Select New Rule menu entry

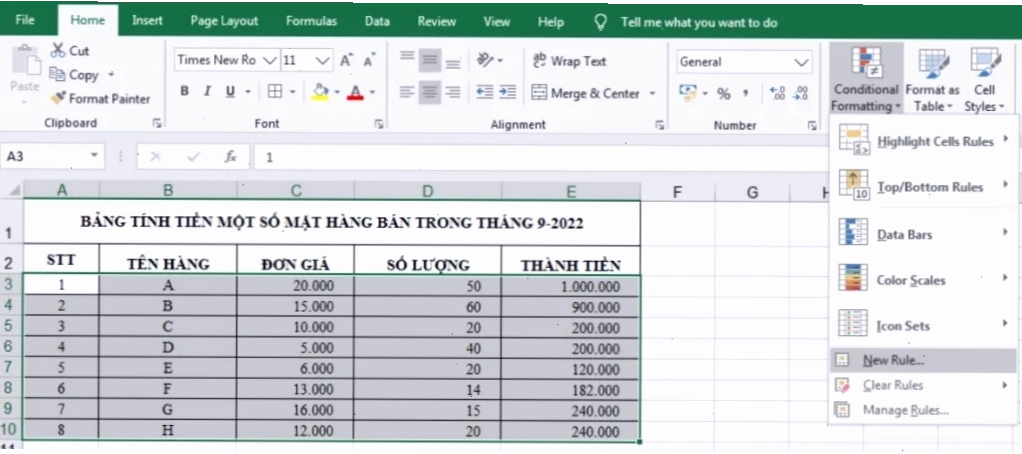[923, 360]
